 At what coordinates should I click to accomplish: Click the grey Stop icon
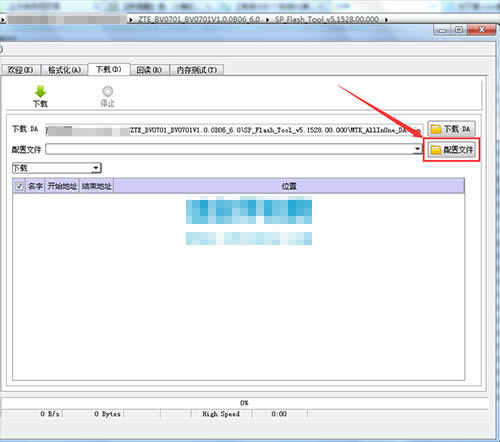point(108,91)
